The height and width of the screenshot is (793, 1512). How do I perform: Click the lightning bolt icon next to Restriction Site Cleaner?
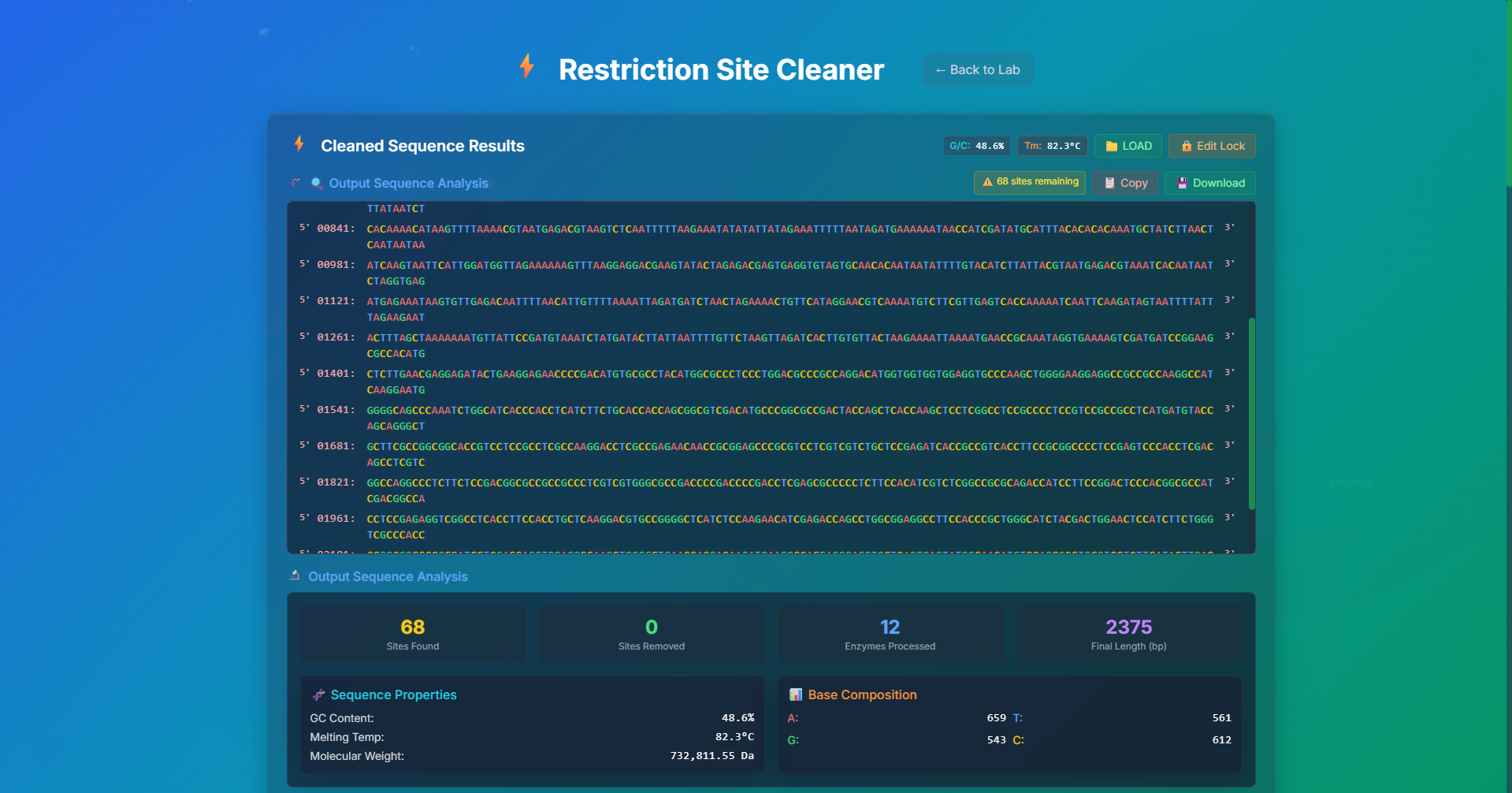click(x=526, y=69)
